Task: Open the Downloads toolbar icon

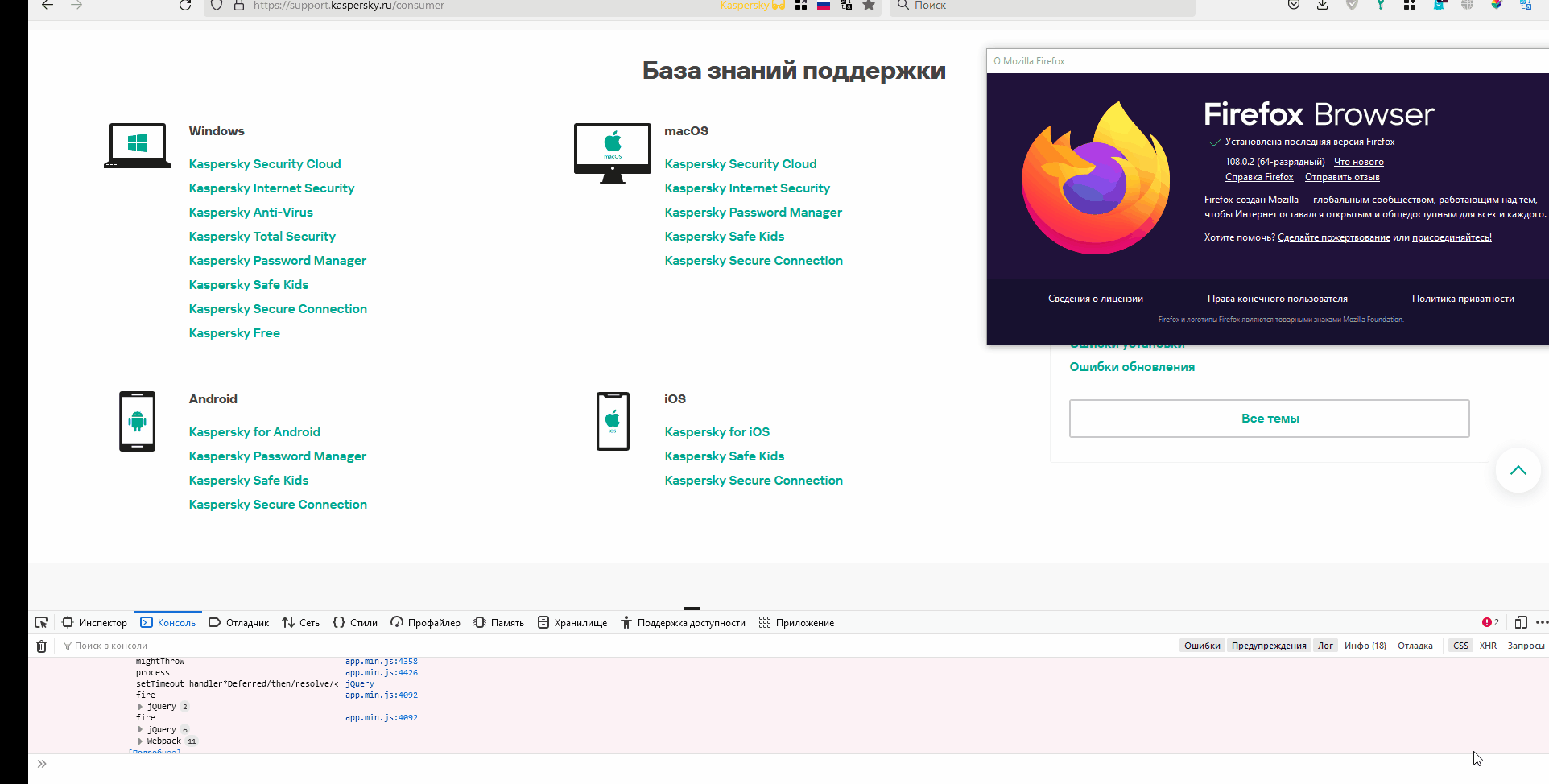Action: coord(1323,5)
